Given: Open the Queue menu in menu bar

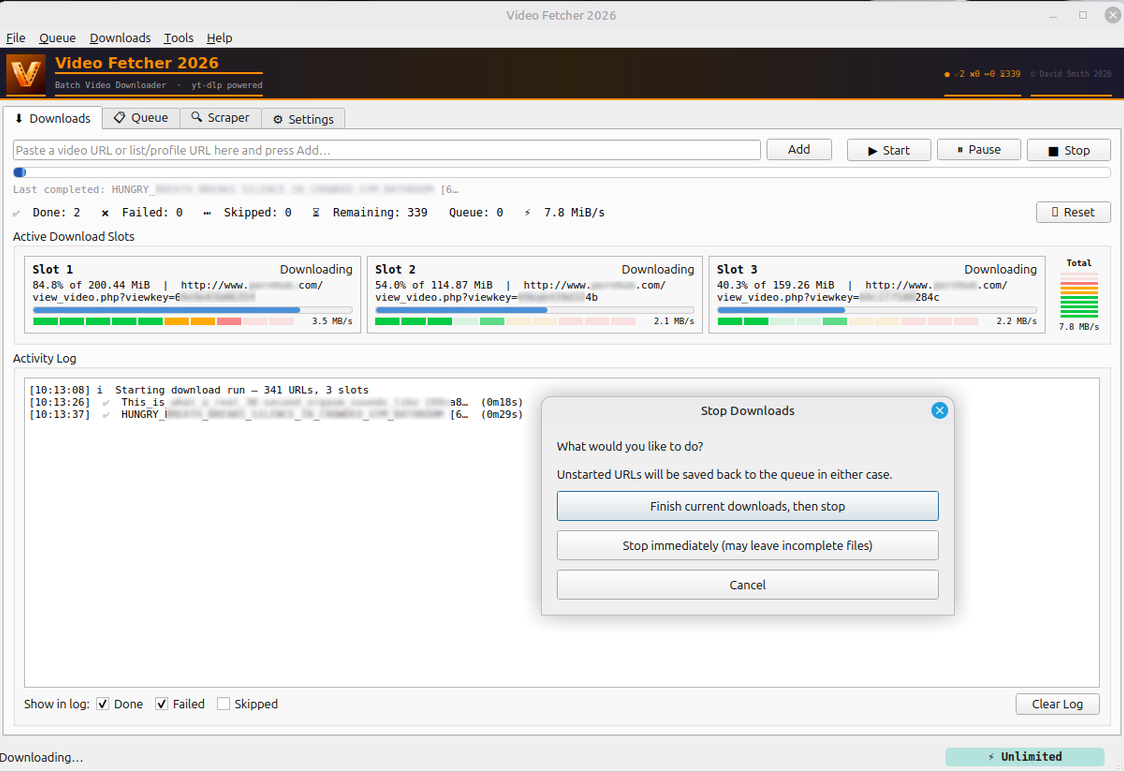Looking at the screenshot, I should point(57,38).
